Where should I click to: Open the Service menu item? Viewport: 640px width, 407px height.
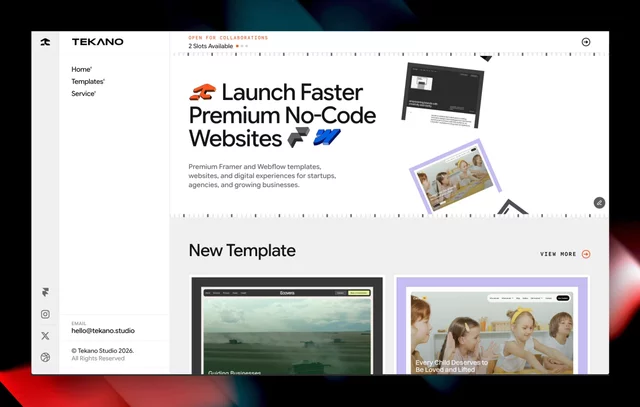[83, 93]
